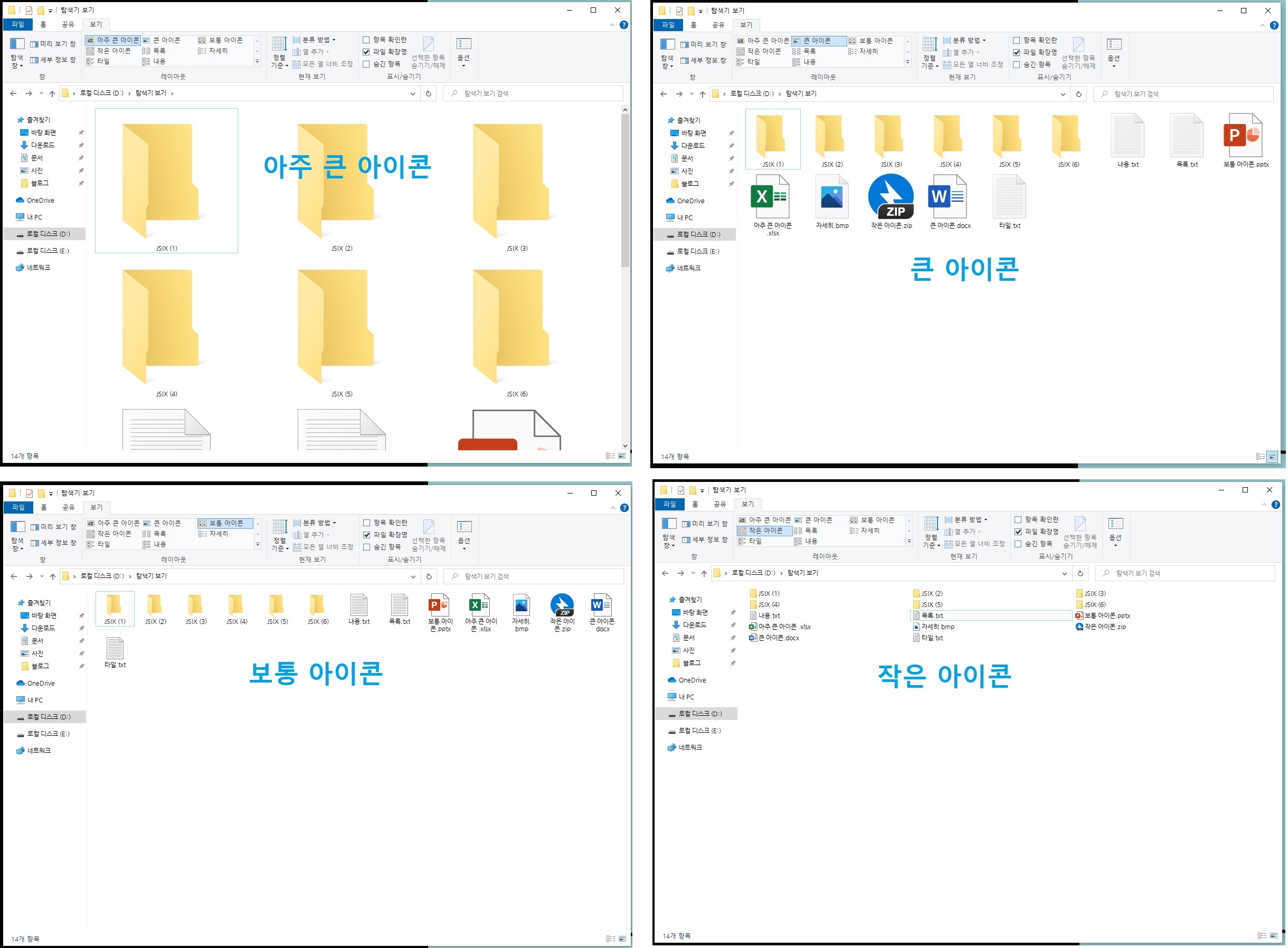The height and width of the screenshot is (948, 1288).
Task: Enable 항목 확인란 checkbox in 아주 큰 아이콘 window
Action: (x=366, y=40)
